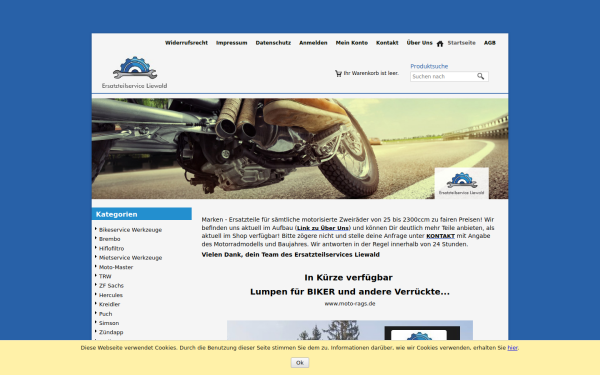Open the Über Uns menu entry
Screen dimensions: 600x375
pyautogui.click(x=419, y=43)
